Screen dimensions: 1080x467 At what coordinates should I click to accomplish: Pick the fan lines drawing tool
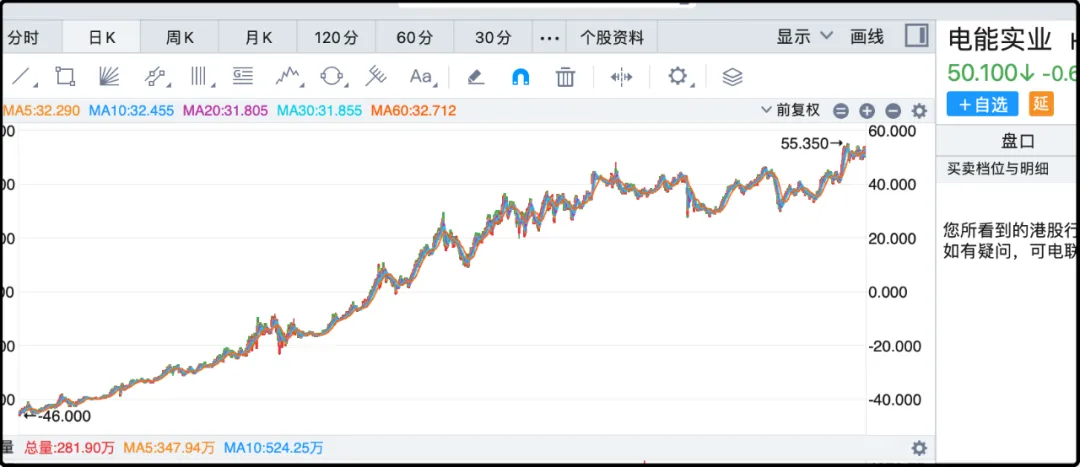point(109,76)
